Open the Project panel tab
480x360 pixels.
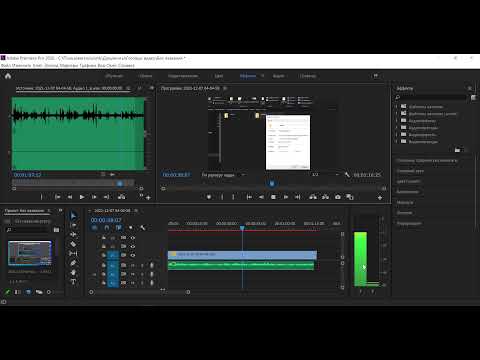tap(24, 211)
